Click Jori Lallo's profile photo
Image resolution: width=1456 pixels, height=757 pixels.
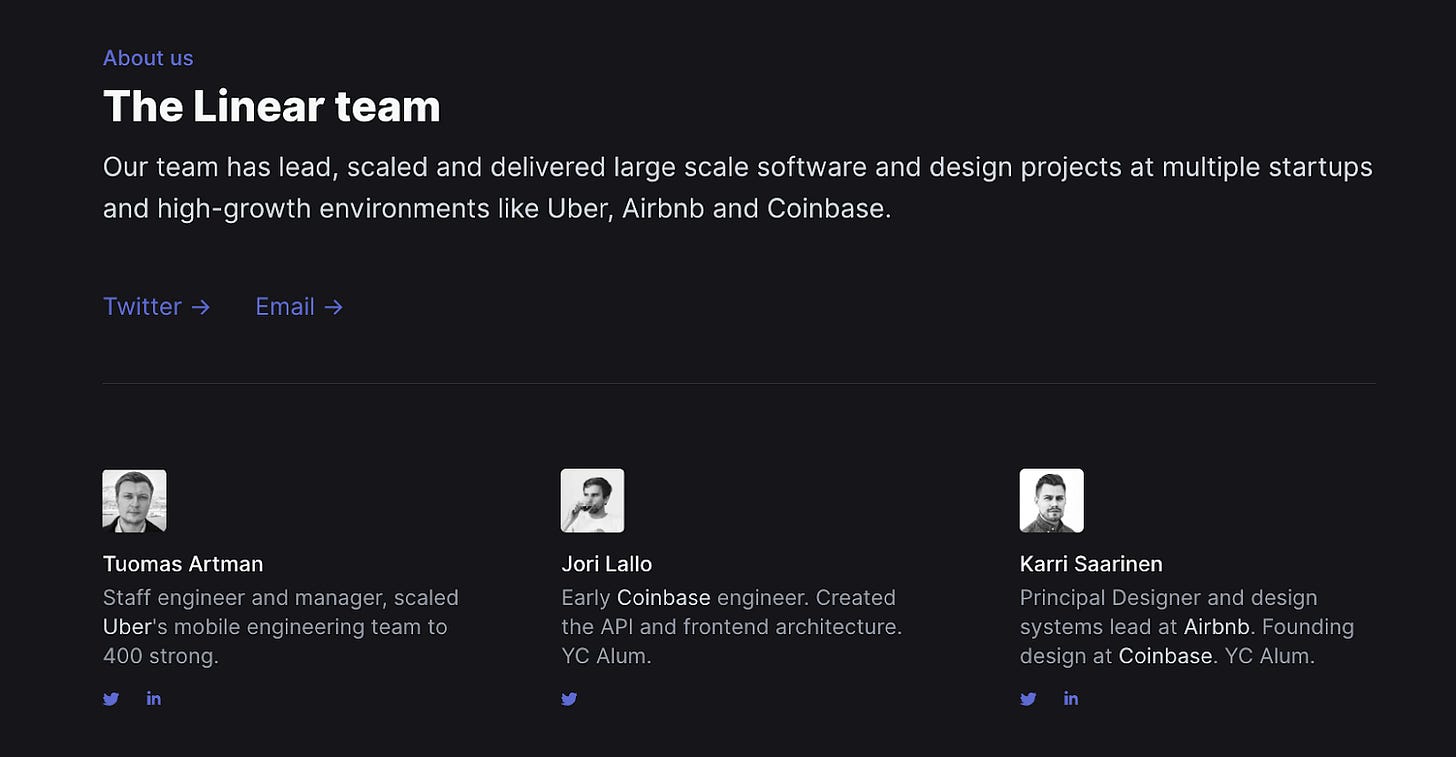pos(593,501)
